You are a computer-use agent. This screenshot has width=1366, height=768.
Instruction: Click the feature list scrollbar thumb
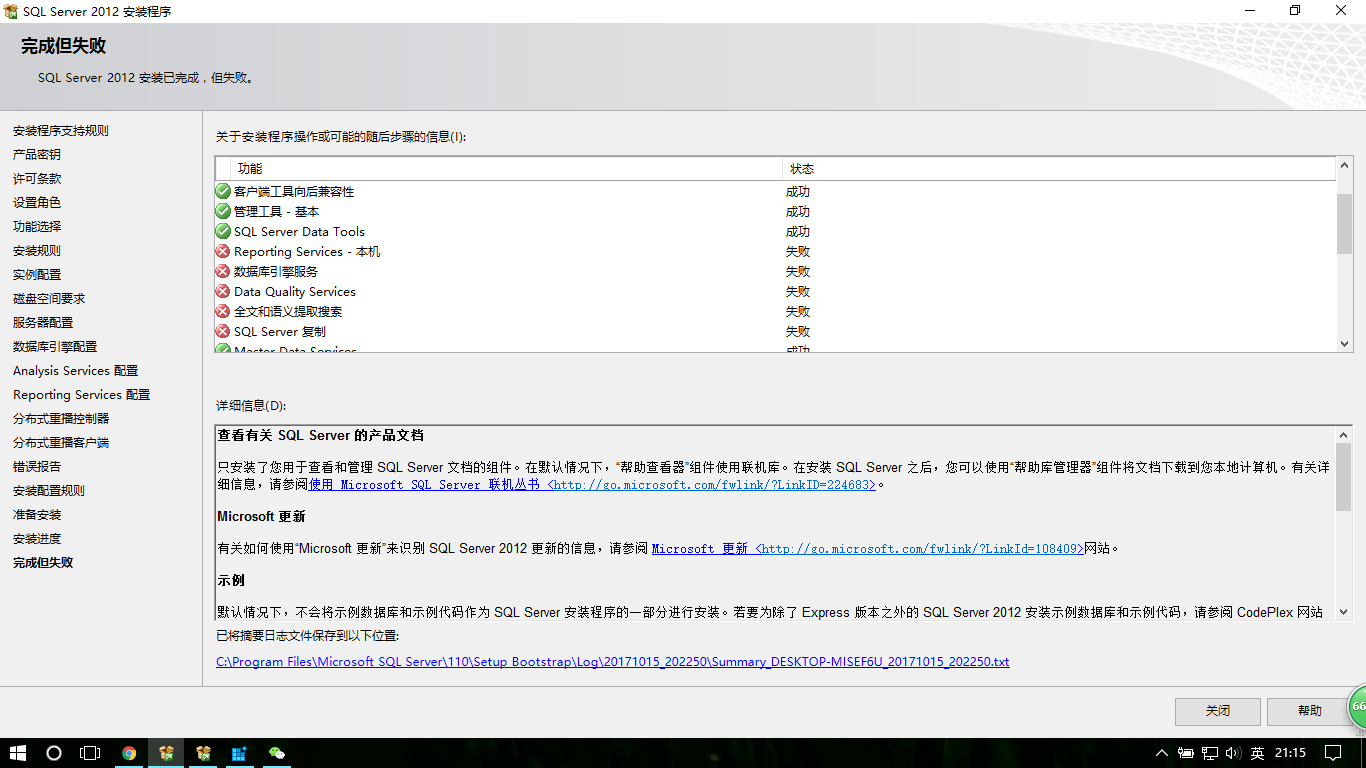click(x=1344, y=224)
